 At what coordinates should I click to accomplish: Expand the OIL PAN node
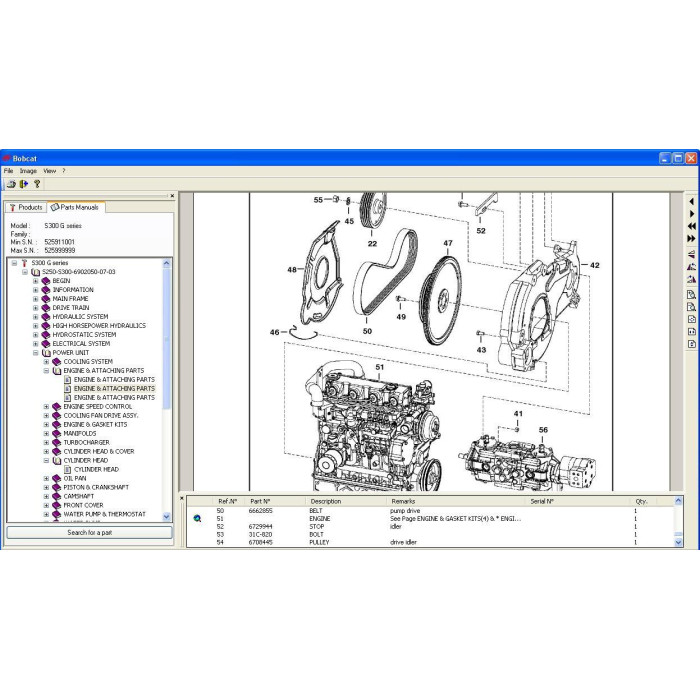pos(46,479)
